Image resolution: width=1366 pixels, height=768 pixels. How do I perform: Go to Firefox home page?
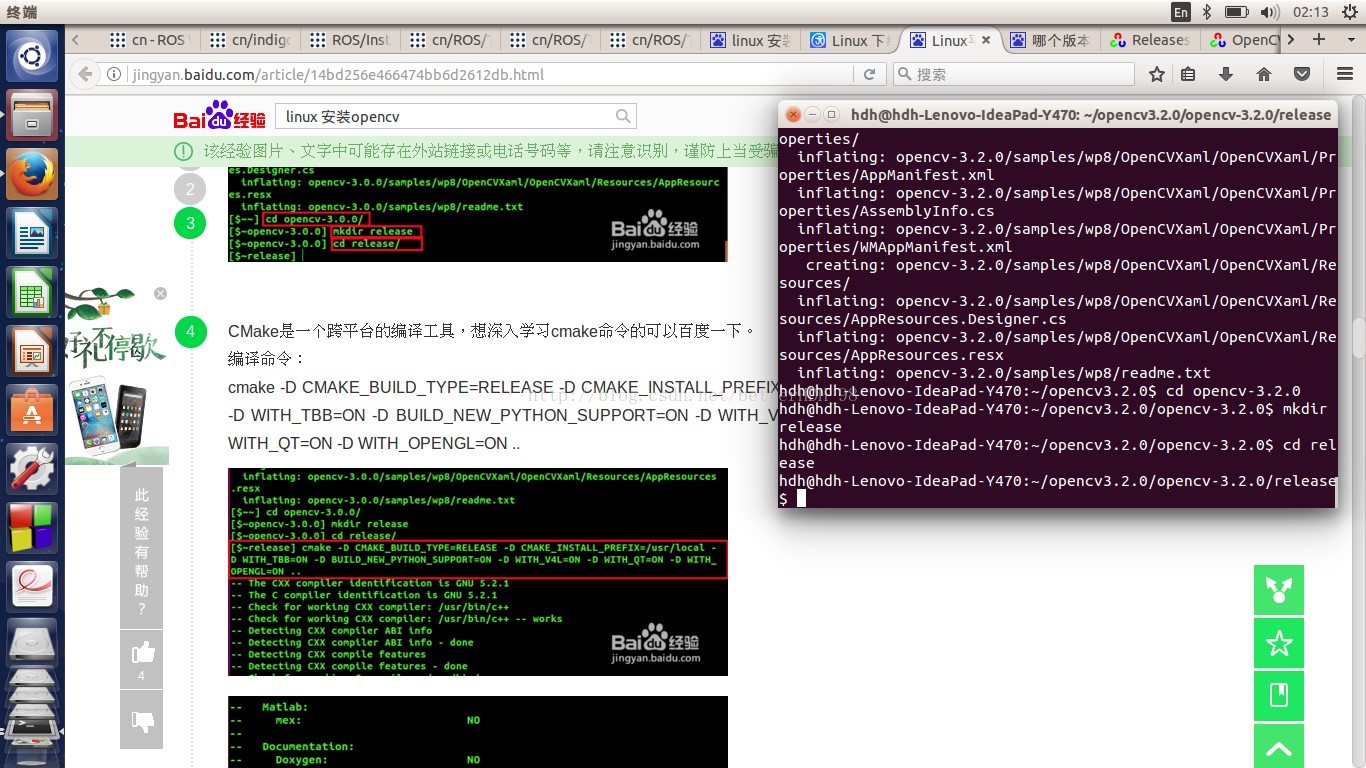[x=1264, y=74]
